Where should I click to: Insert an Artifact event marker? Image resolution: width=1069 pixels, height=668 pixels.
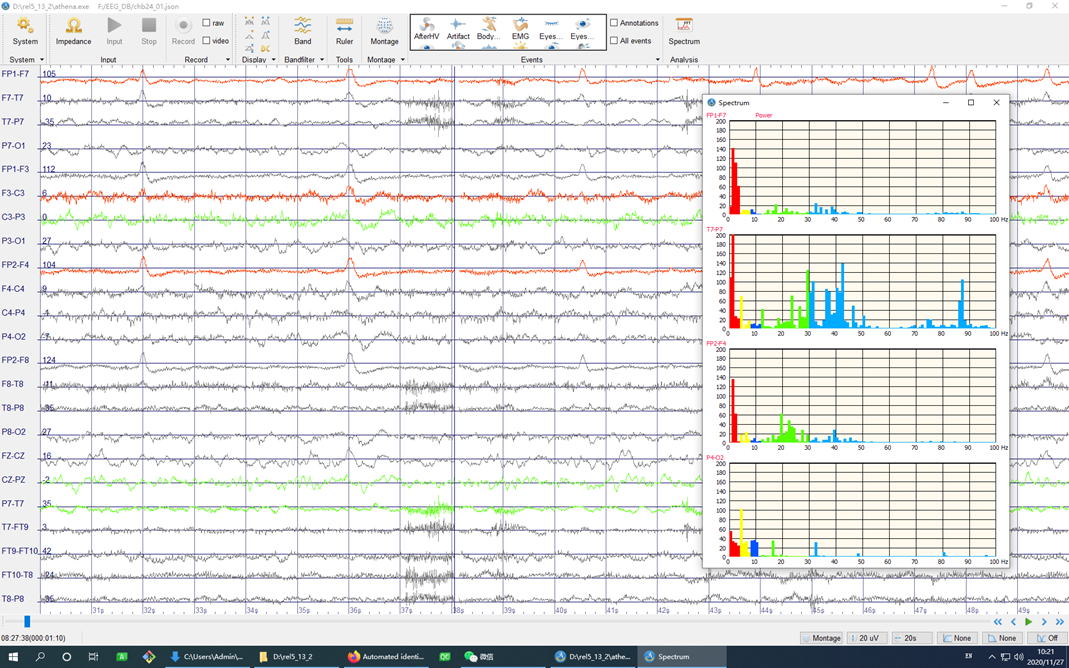click(x=458, y=30)
